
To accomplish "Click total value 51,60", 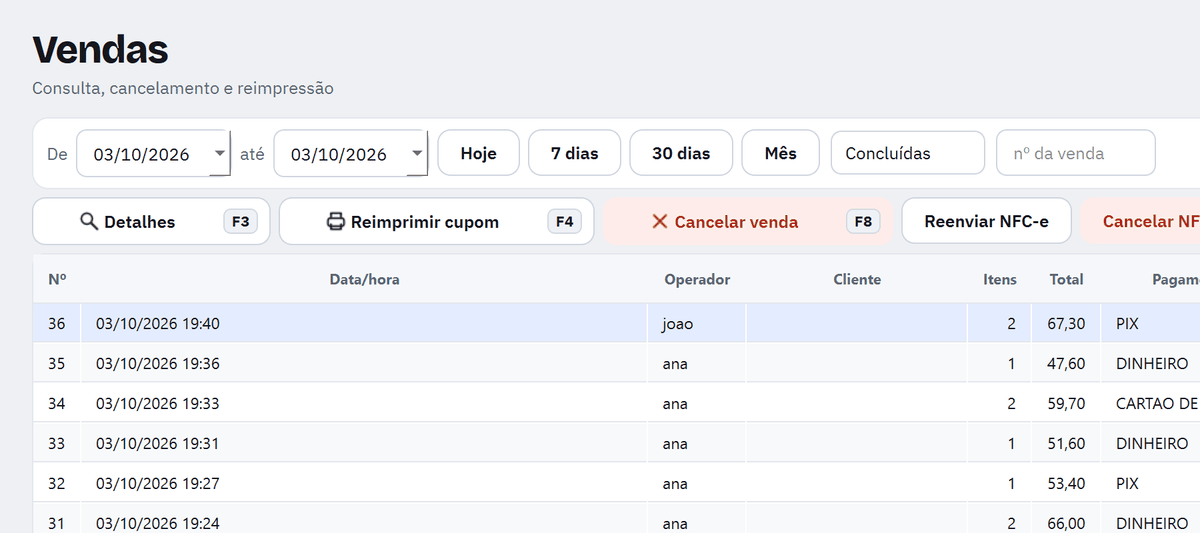I will pos(1066,443).
